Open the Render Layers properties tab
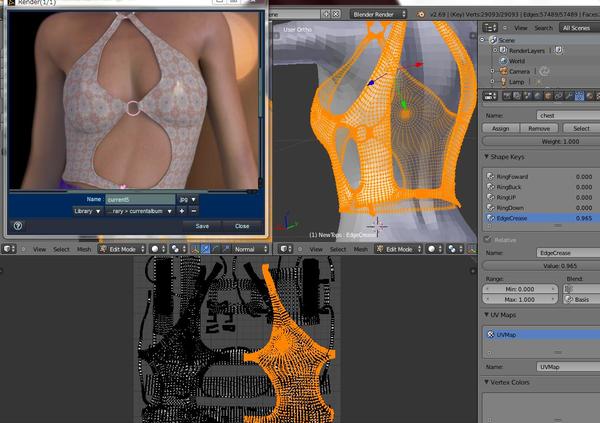This screenshot has height=423, width=600. 517,96
